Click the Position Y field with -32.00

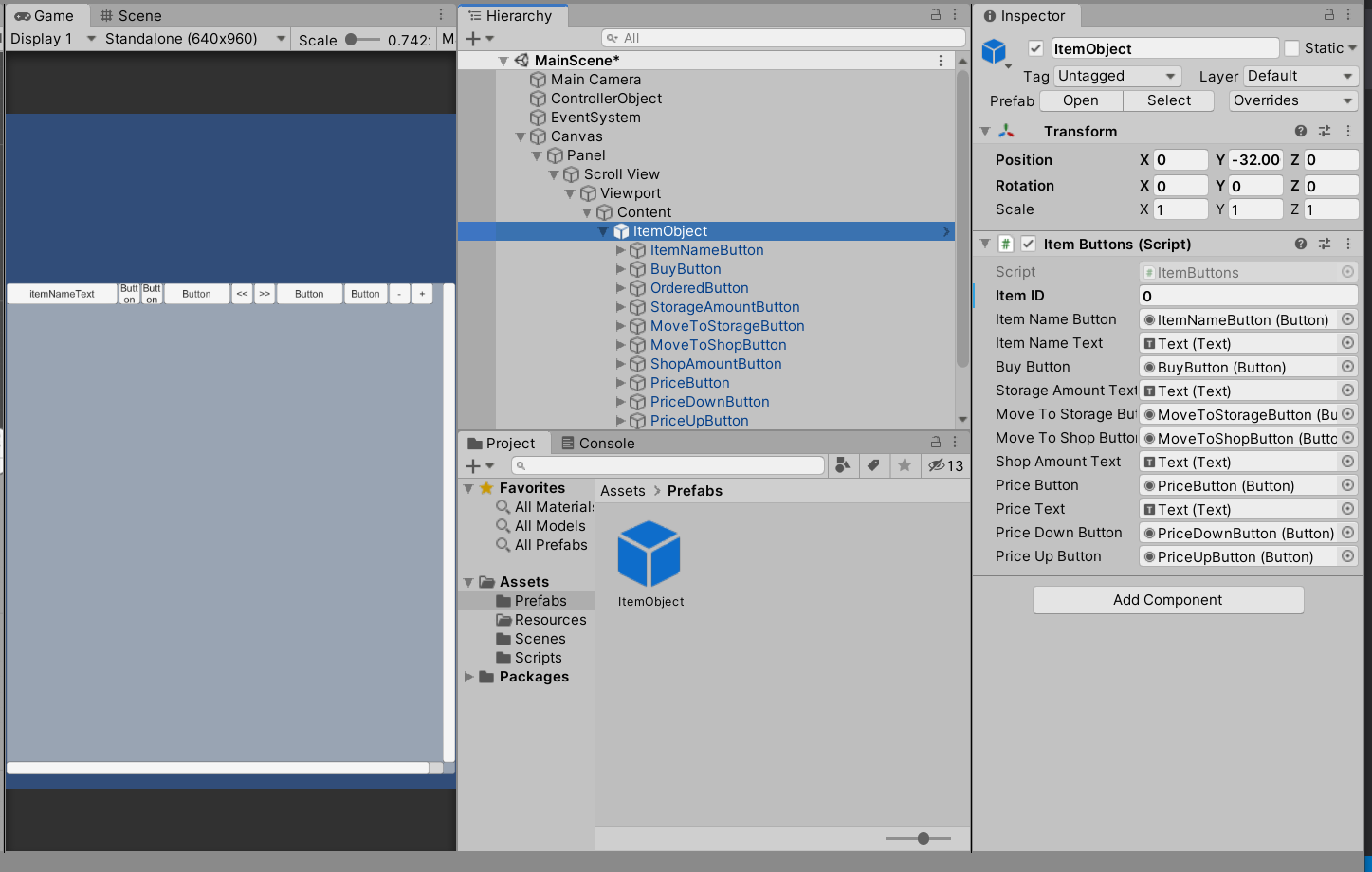[1255, 160]
